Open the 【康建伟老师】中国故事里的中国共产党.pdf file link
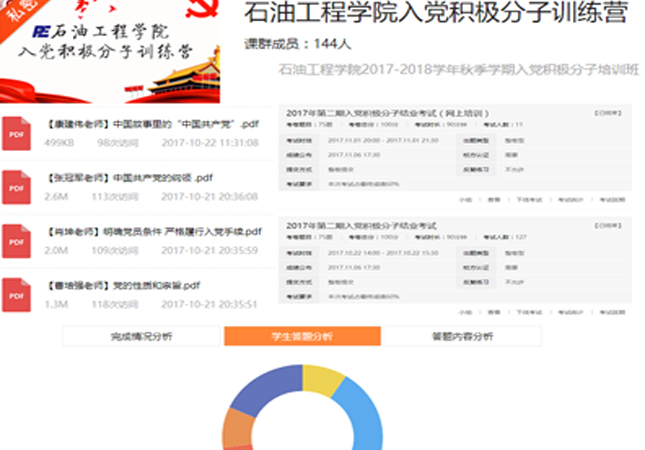Screen dimensions: 645x450 153,125
